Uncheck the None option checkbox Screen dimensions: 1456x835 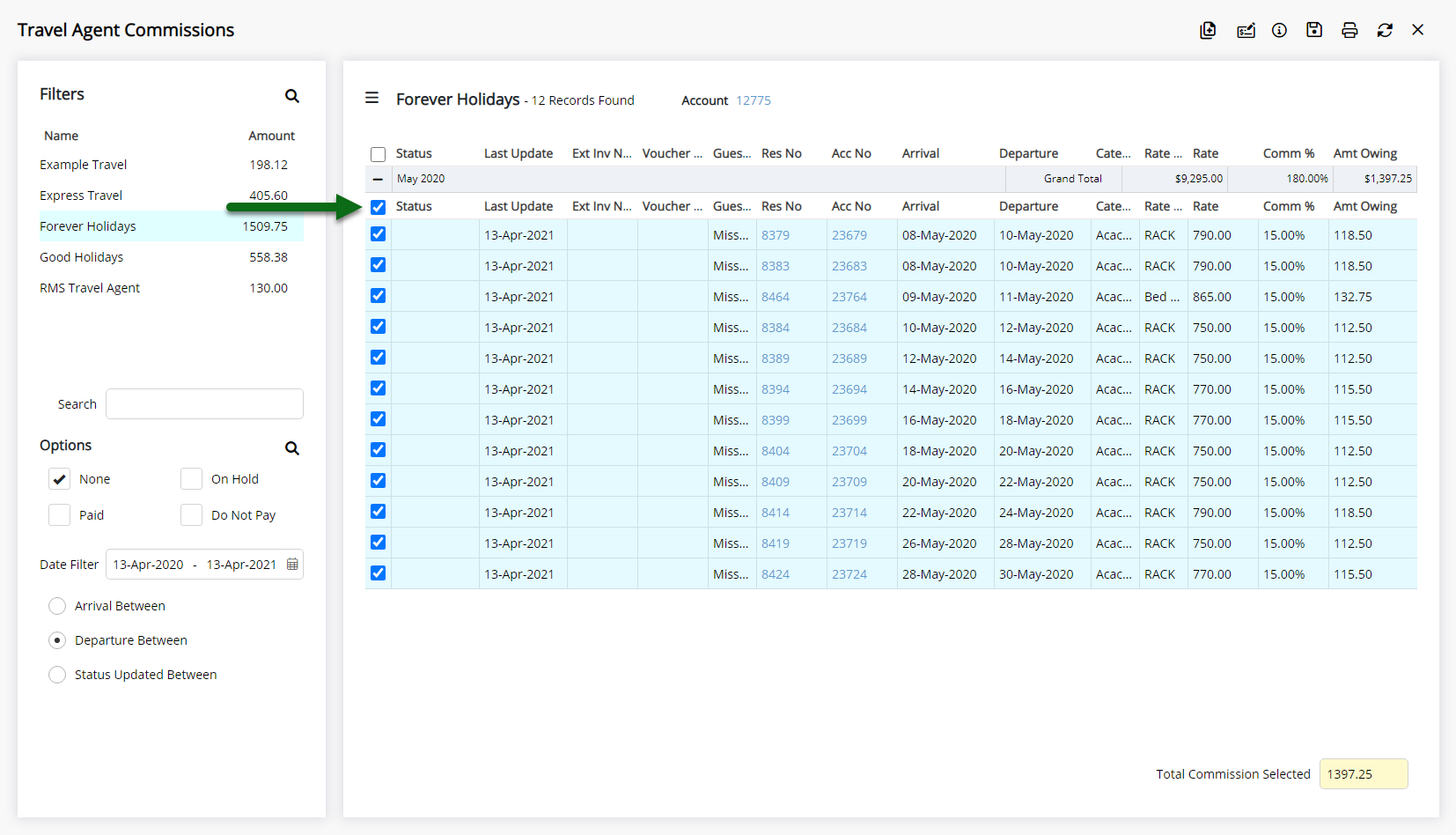click(59, 479)
